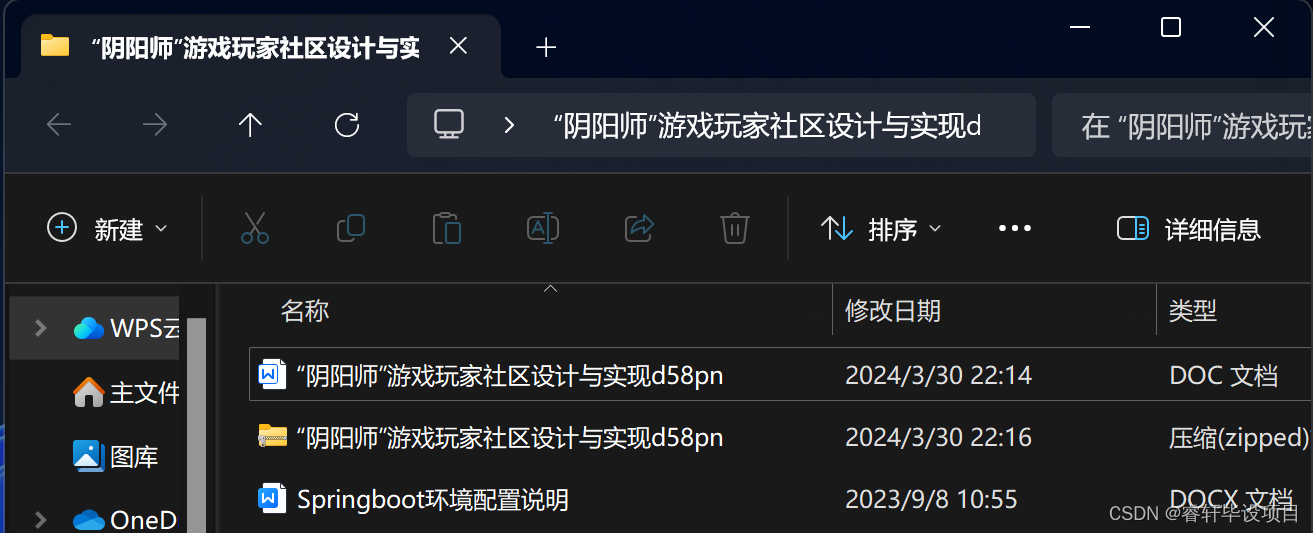
Task: Refresh the current folder view
Action: 346,125
